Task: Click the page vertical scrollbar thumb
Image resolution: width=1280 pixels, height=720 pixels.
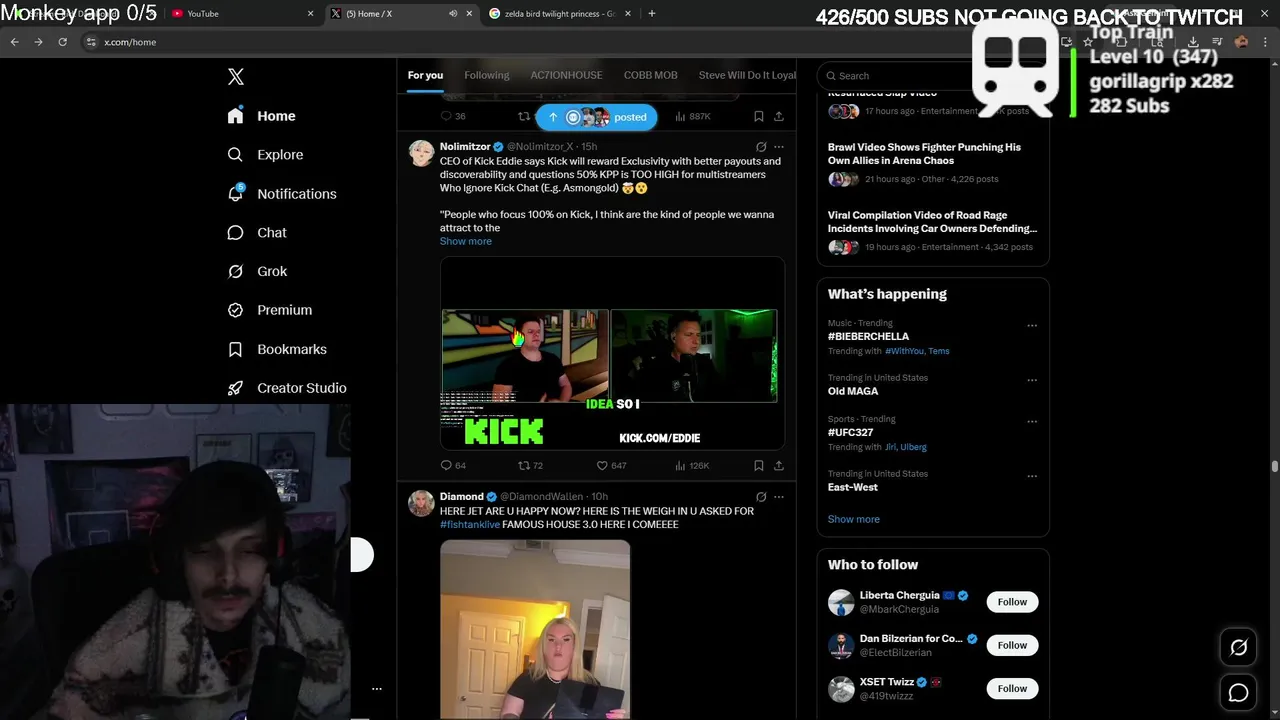Action: tap(1274, 467)
